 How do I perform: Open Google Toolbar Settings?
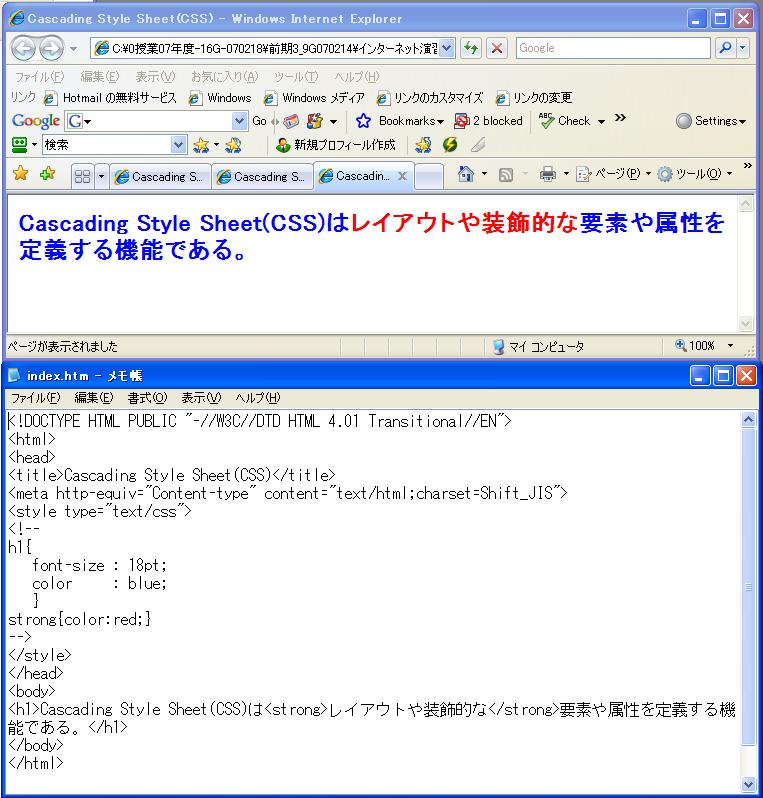click(711, 121)
